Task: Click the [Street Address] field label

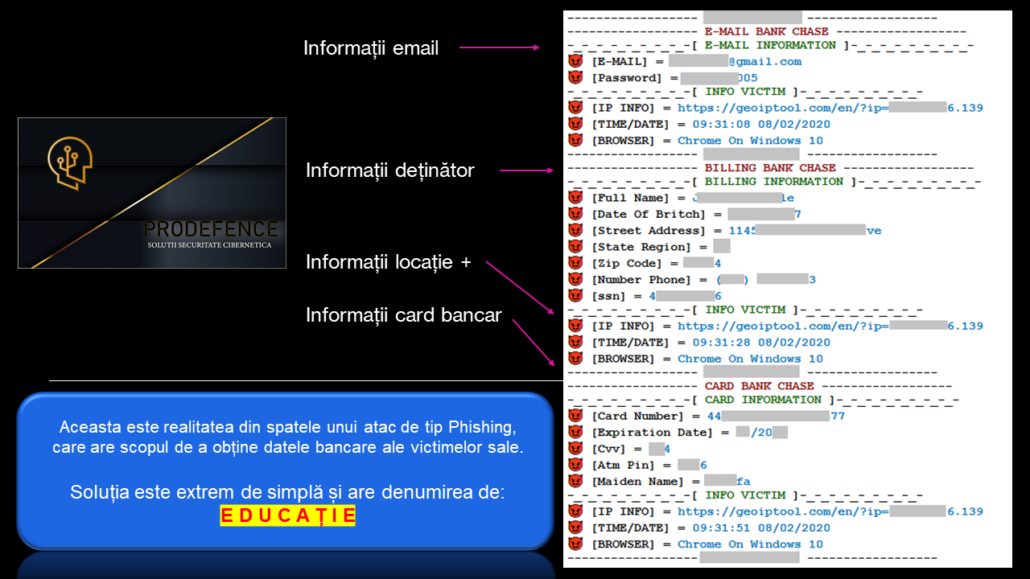Action: pos(648,230)
